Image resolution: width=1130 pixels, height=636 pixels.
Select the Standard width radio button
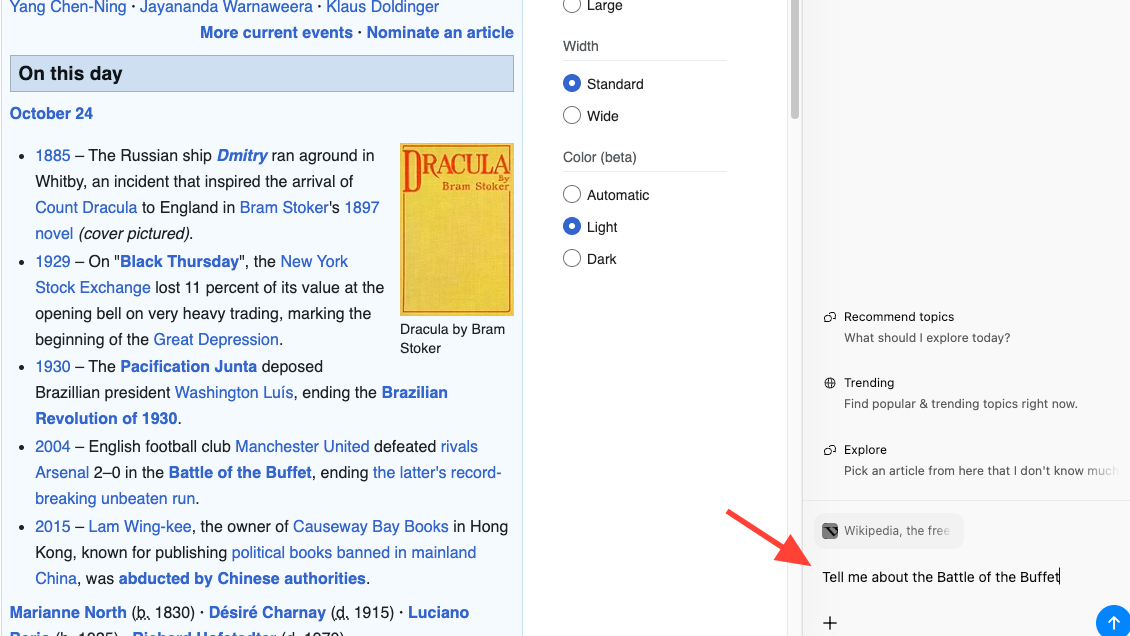click(x=572, y=84)
